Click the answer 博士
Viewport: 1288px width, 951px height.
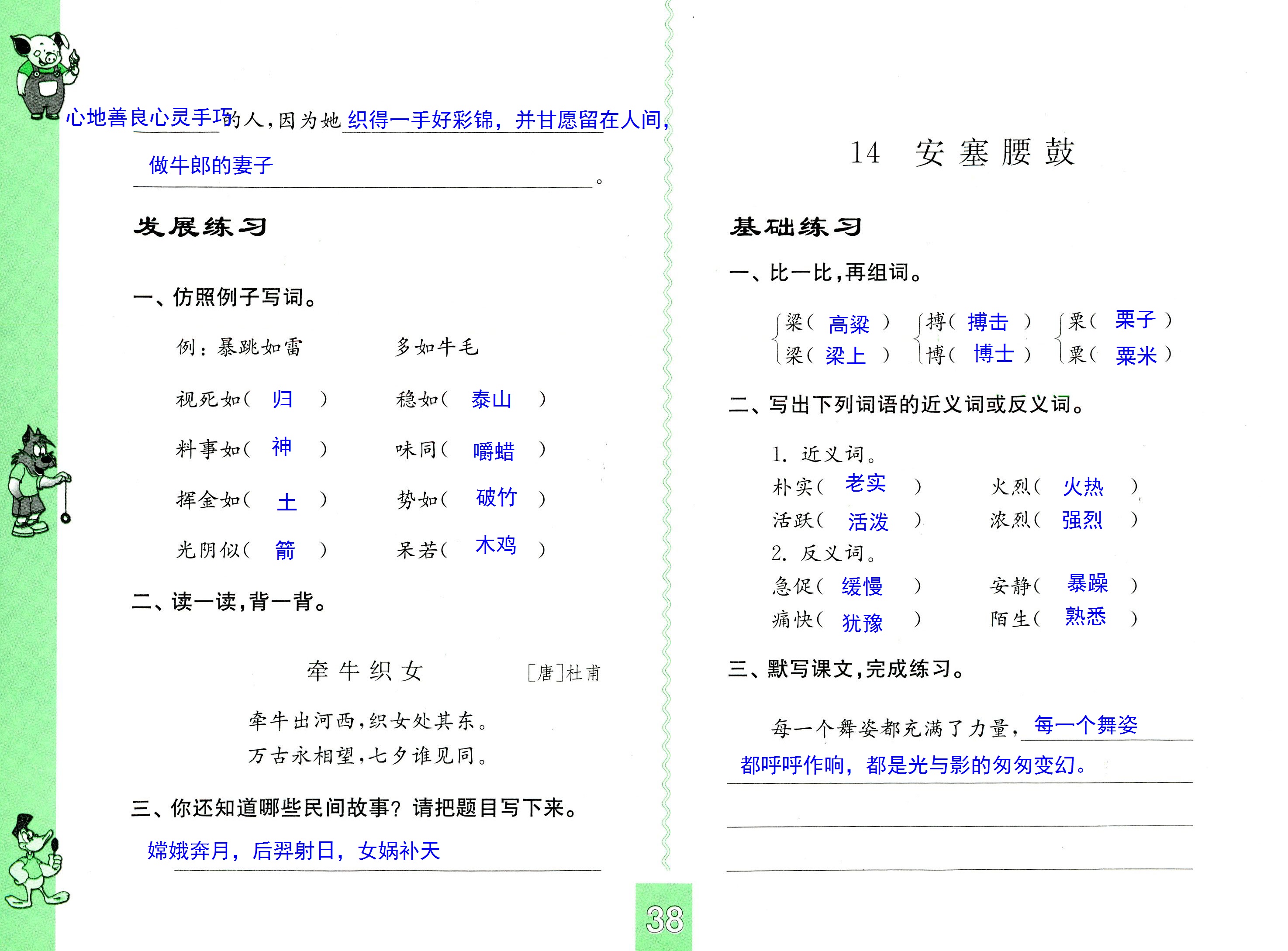click(x=994, y=353)
